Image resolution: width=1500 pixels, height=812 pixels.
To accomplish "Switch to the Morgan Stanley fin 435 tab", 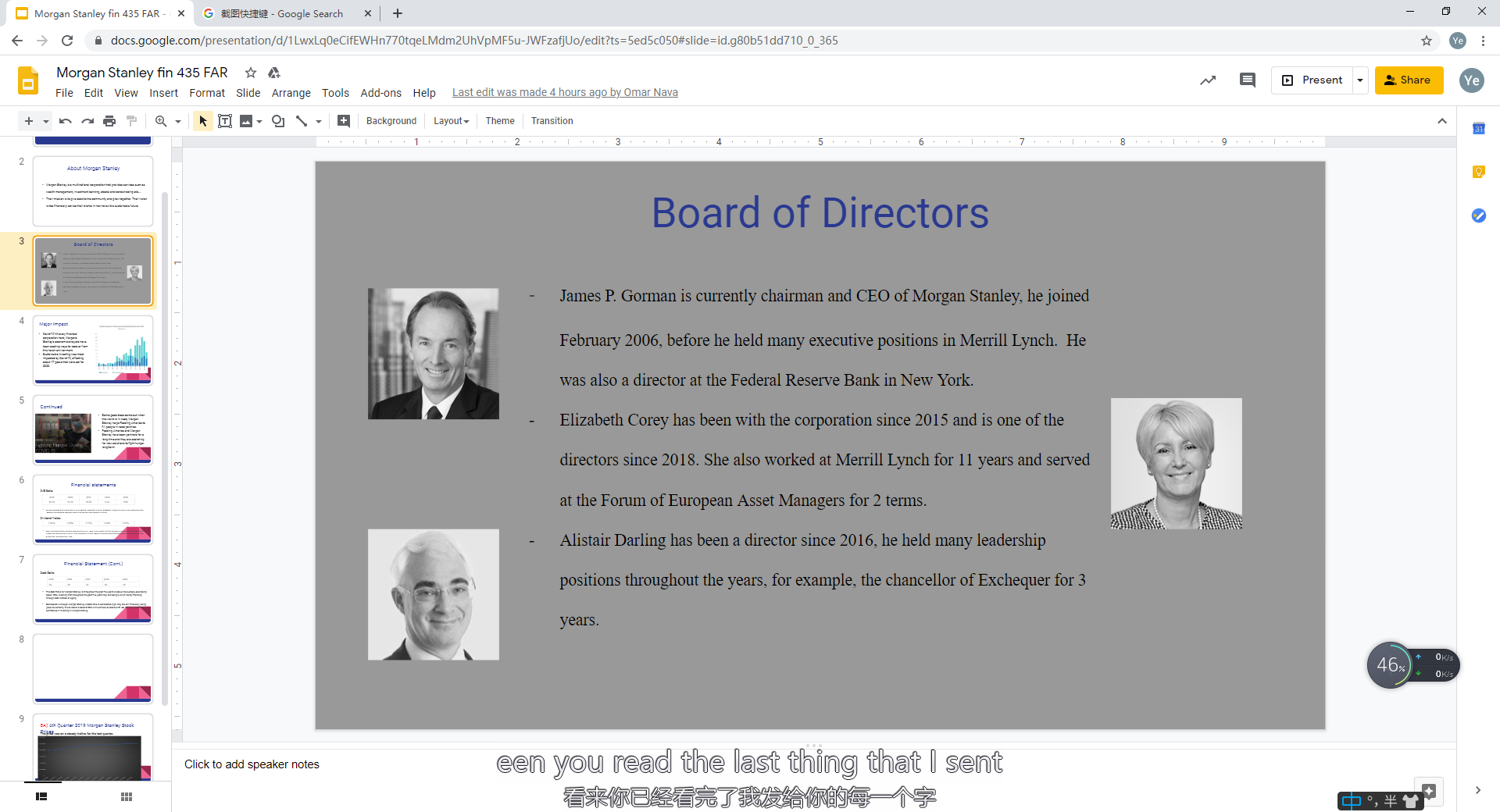I will tap(100, 13).
